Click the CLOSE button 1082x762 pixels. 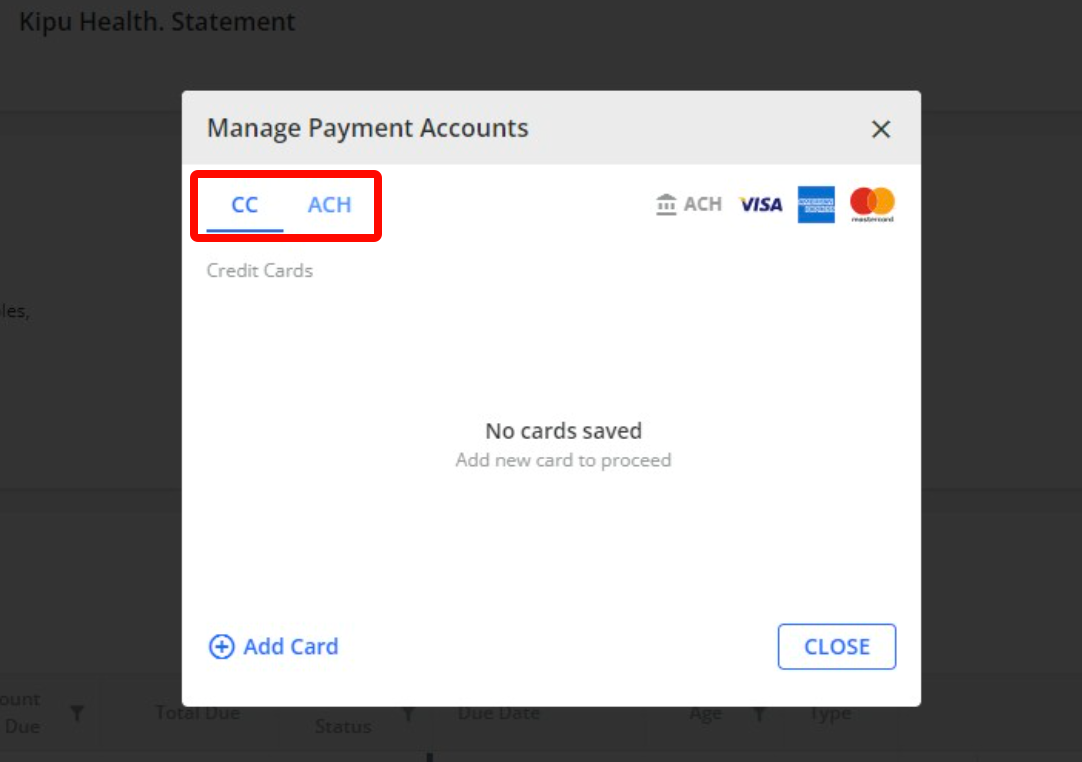point(836,647)
